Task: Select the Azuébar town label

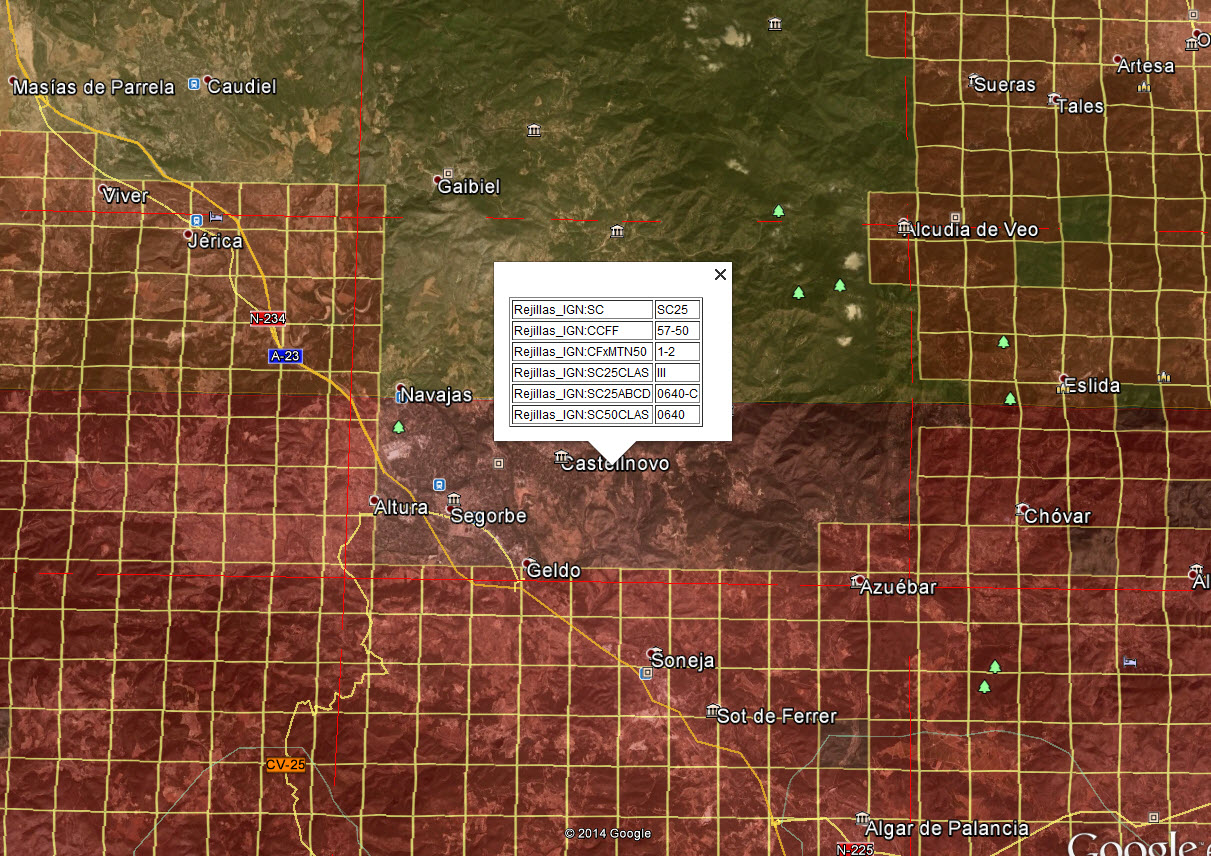Action: (x=898, y=586)
